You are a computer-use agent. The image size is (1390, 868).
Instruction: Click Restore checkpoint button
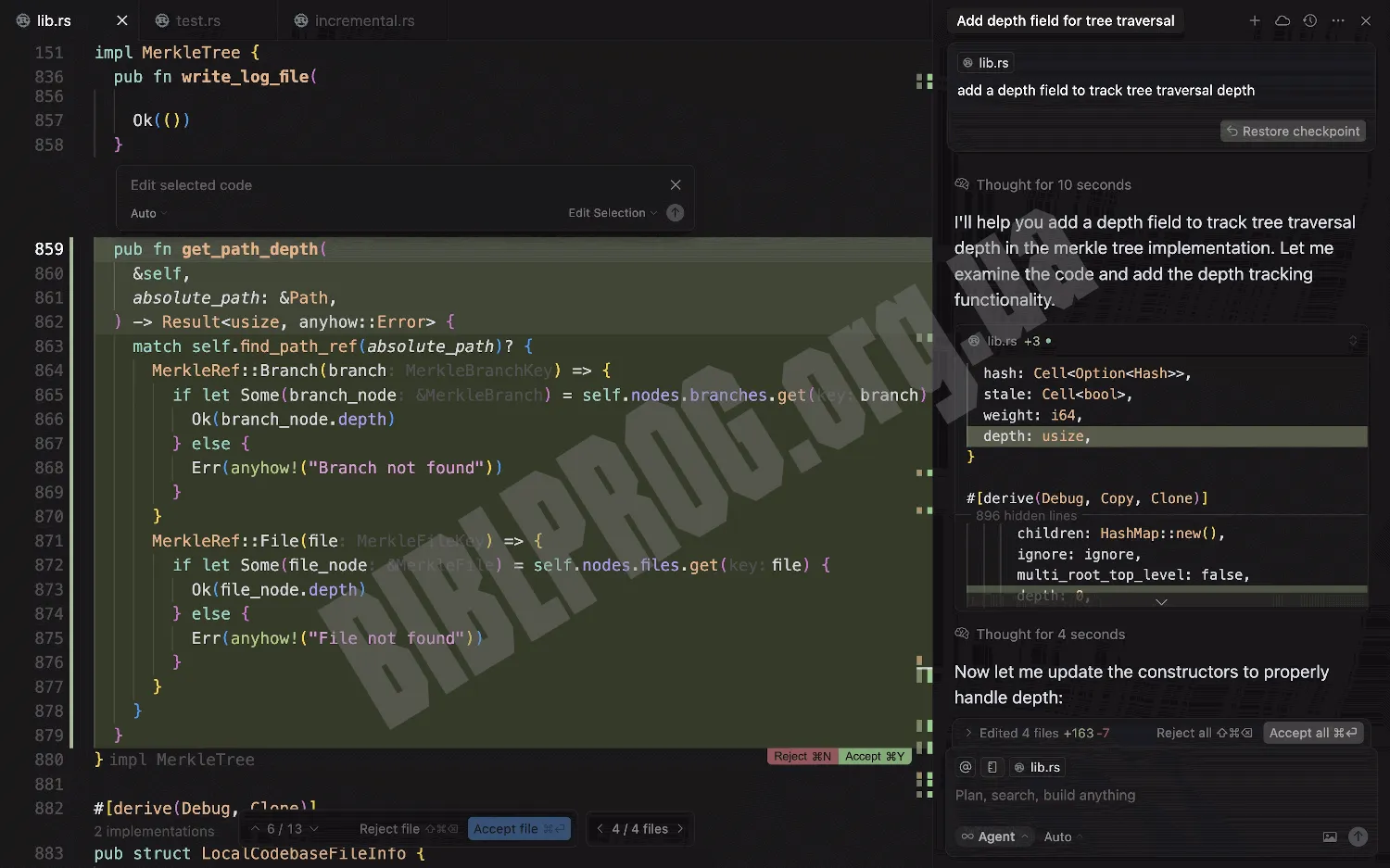[x=1293, y=132]
